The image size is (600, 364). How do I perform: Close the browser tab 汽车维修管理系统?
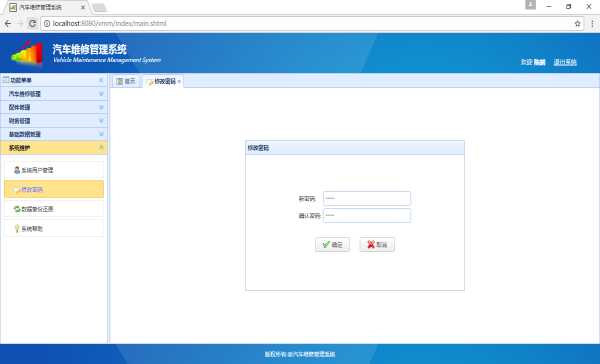point(83,7)
